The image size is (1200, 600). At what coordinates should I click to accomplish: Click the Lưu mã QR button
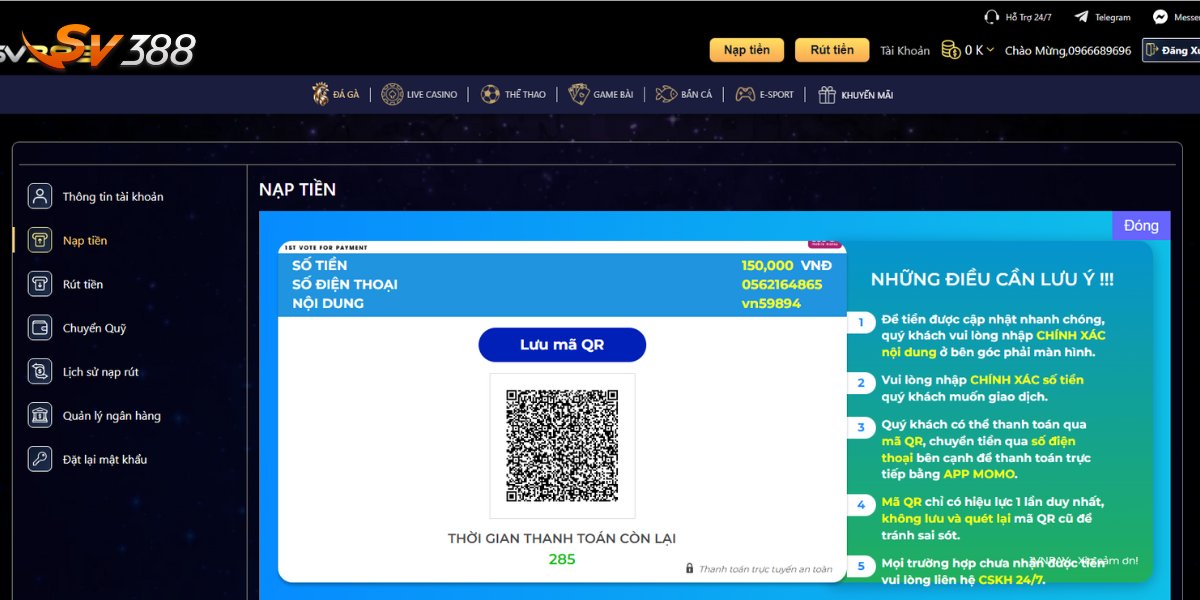562,345
